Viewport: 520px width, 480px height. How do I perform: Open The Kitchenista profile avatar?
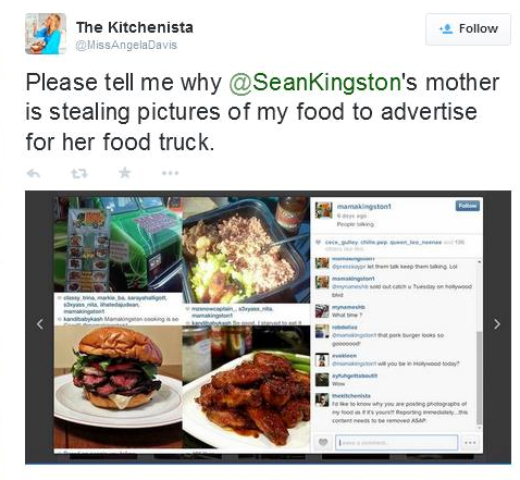tap(46, 33)
